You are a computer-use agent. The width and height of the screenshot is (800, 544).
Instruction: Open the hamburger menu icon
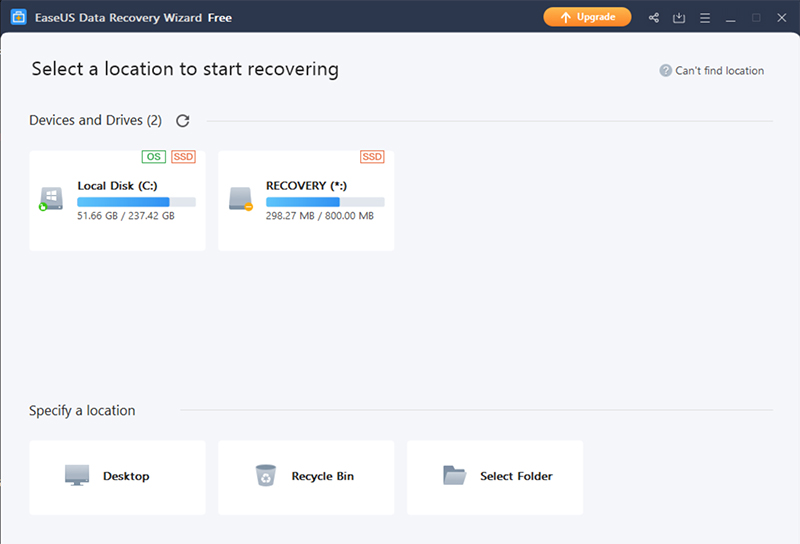click(x=705, y=18)
